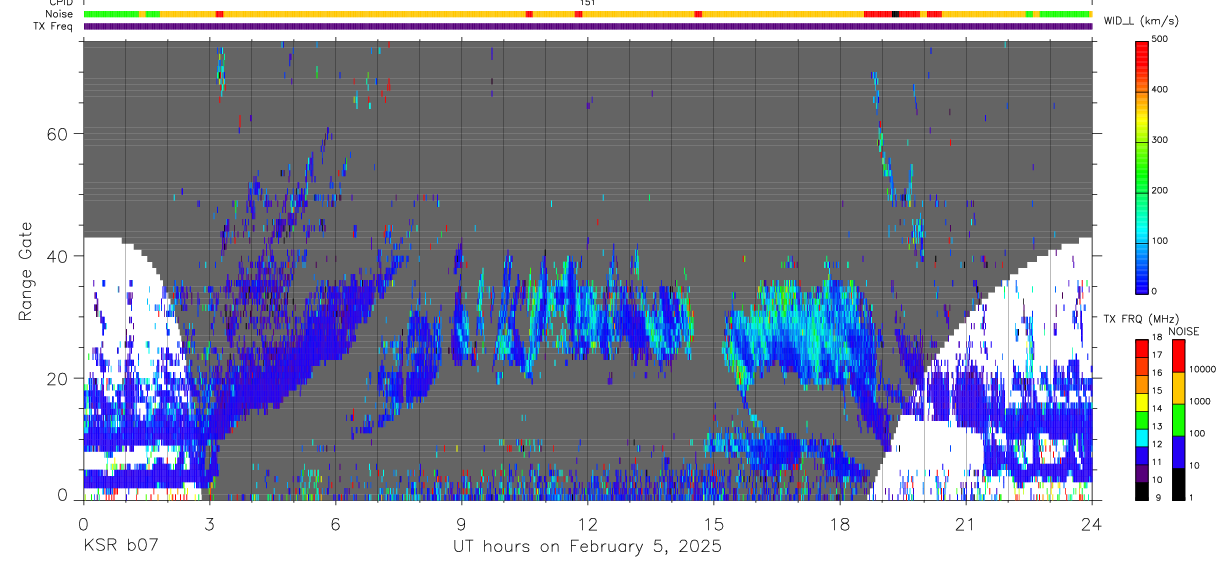The height and width of the screenshot is (567, 1228).
Task: Click the '18' label on TX FRQ legend
Action: (x=1157, y=337)
